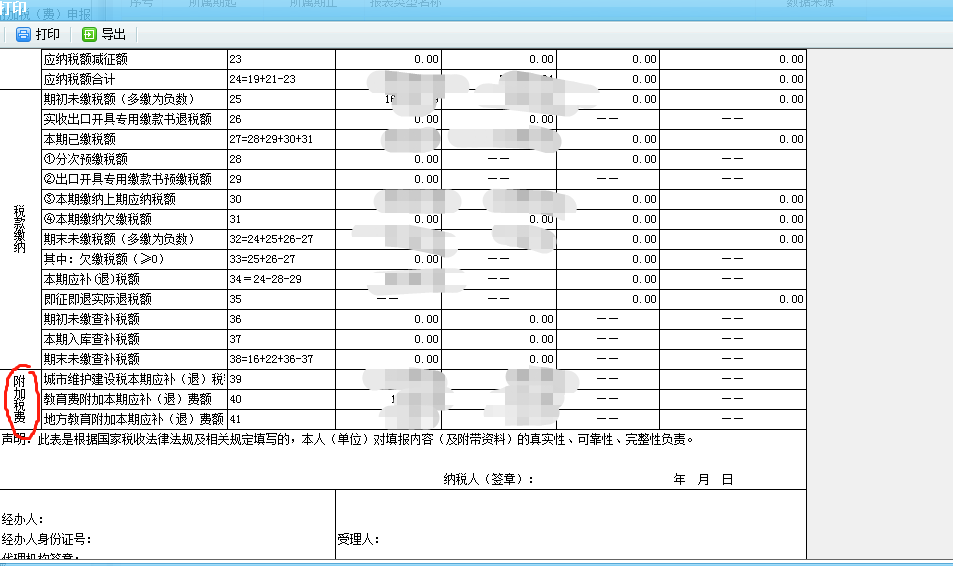
Task: Click formula cell 32=24+25+26-27
Action: 270,239
